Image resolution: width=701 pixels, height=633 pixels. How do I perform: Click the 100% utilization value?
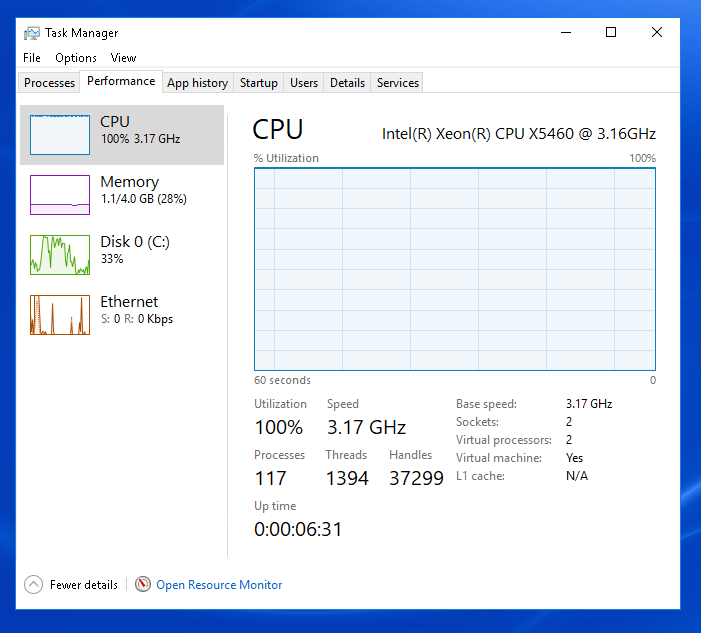click(x=279, y=427)
